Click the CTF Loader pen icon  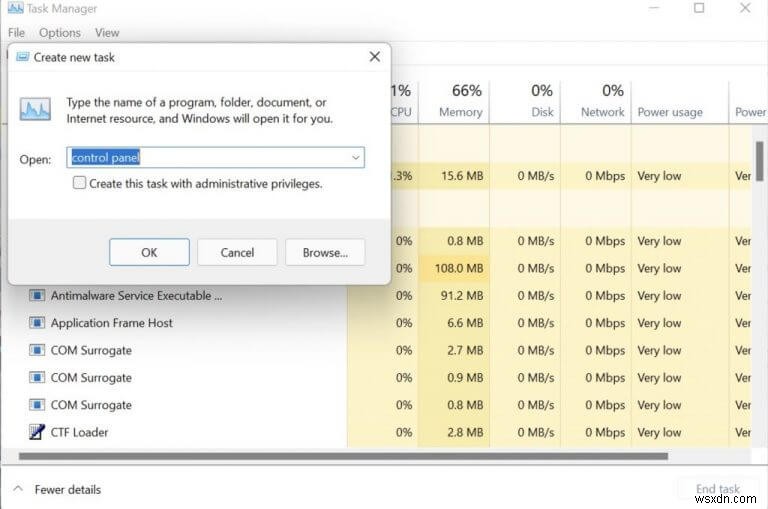coord(37,432)
